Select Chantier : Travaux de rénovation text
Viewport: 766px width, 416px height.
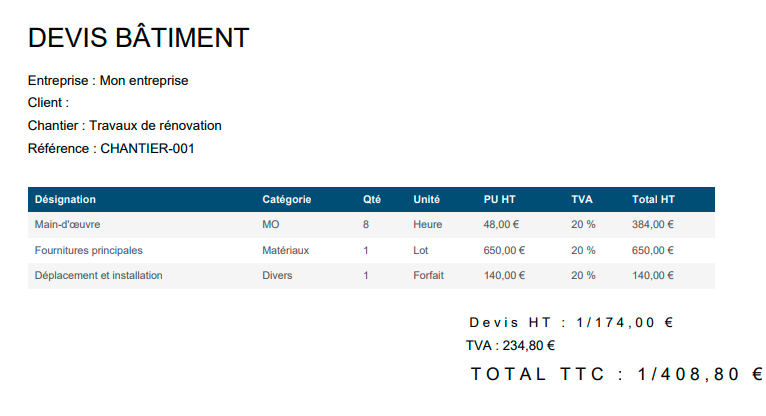click(x=125, y=125)
